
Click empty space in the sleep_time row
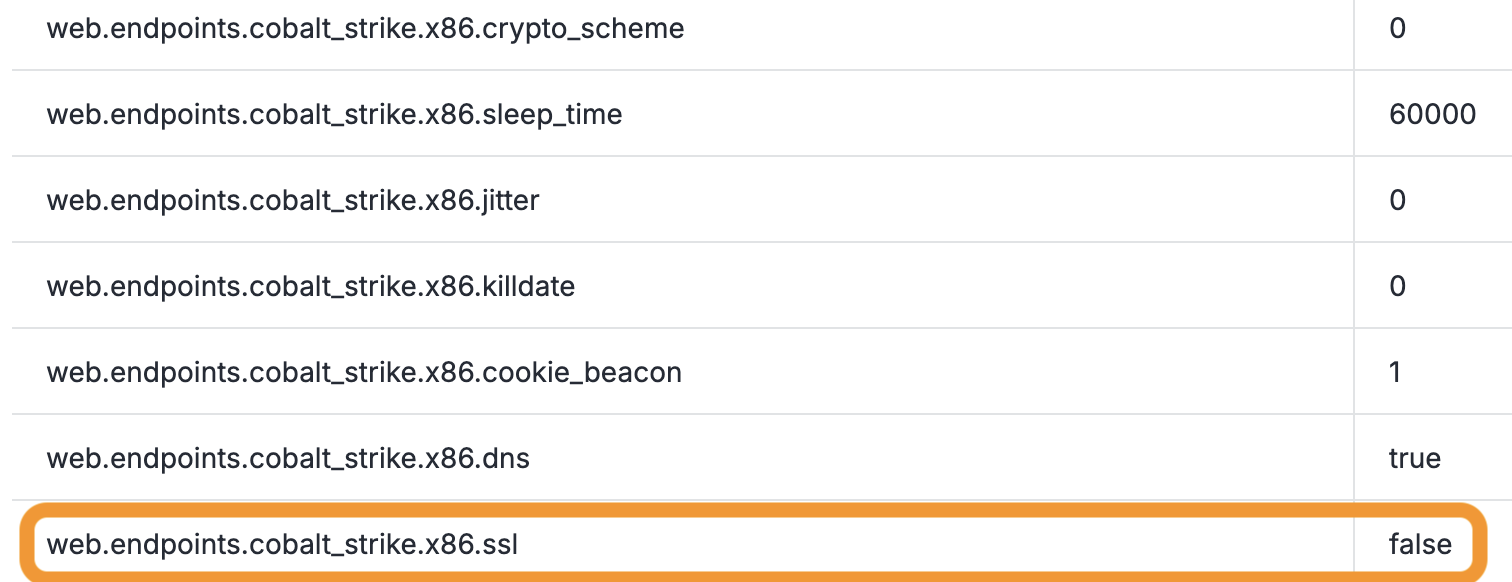coord(980,115)
